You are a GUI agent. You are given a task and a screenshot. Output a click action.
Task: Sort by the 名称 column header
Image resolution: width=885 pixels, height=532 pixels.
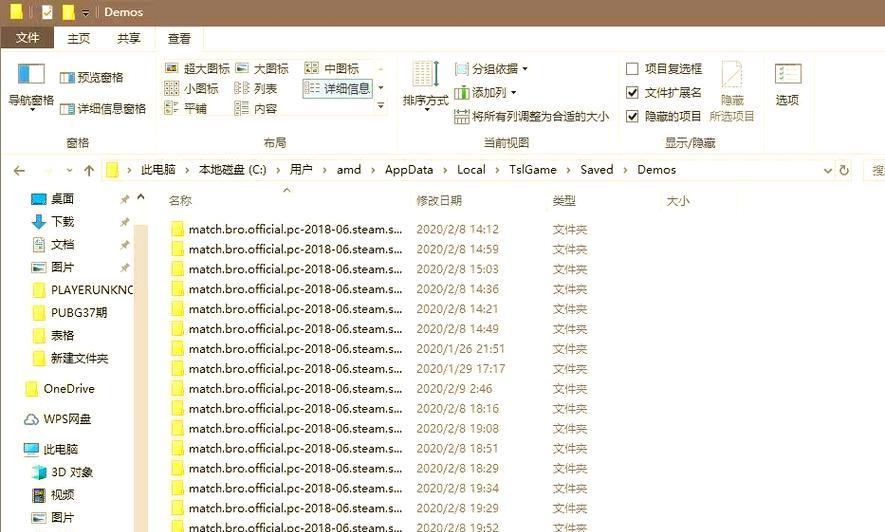181,200
